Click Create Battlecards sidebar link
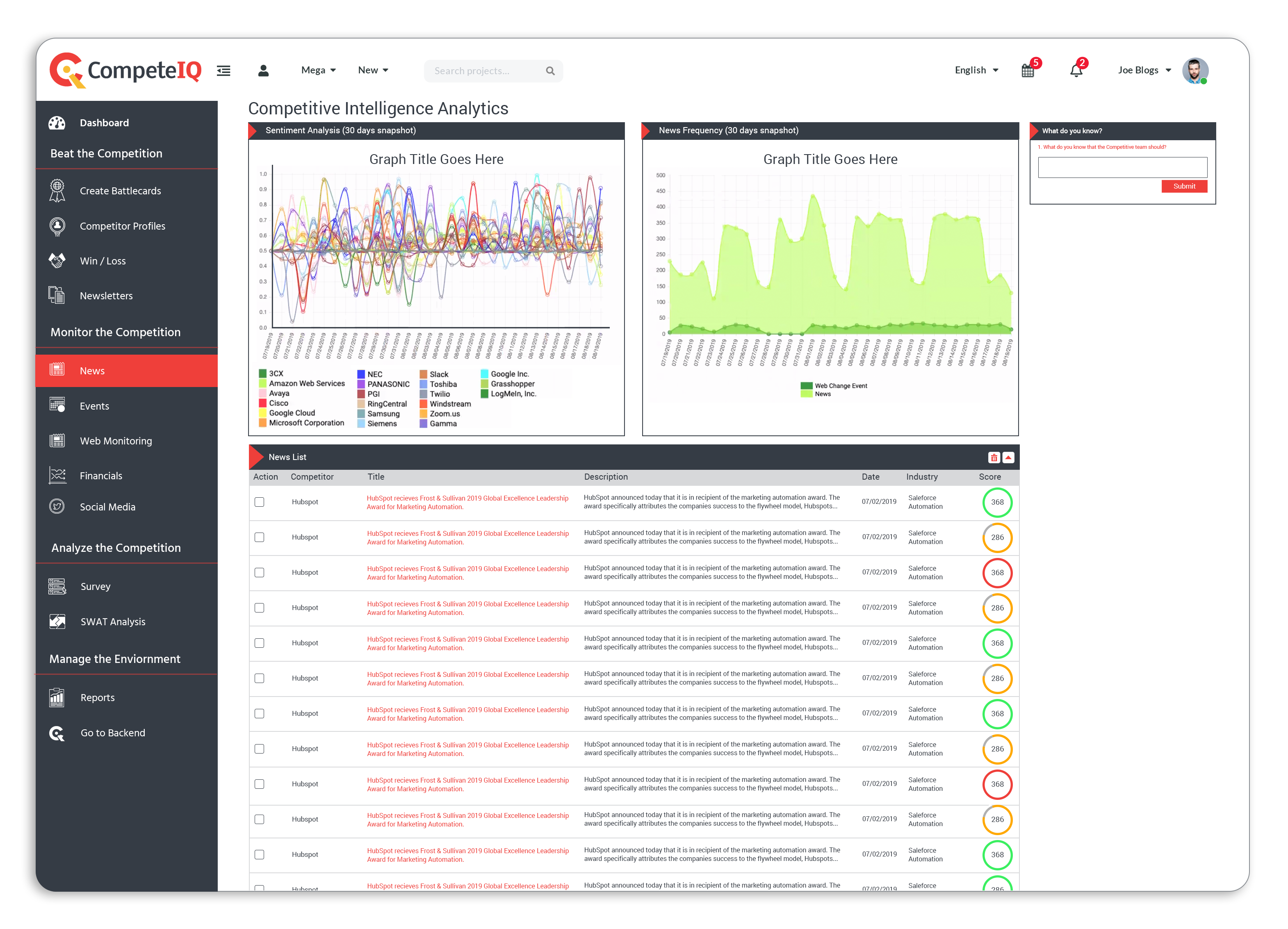This screenshot has height=929, width=1288. 121,191
